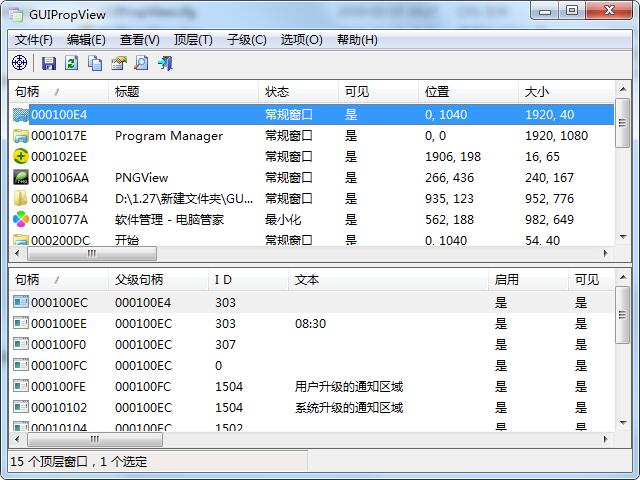Click top pane vertical scrollbar thumb
Screen dimensions: 640x480
tap(623, 122)
